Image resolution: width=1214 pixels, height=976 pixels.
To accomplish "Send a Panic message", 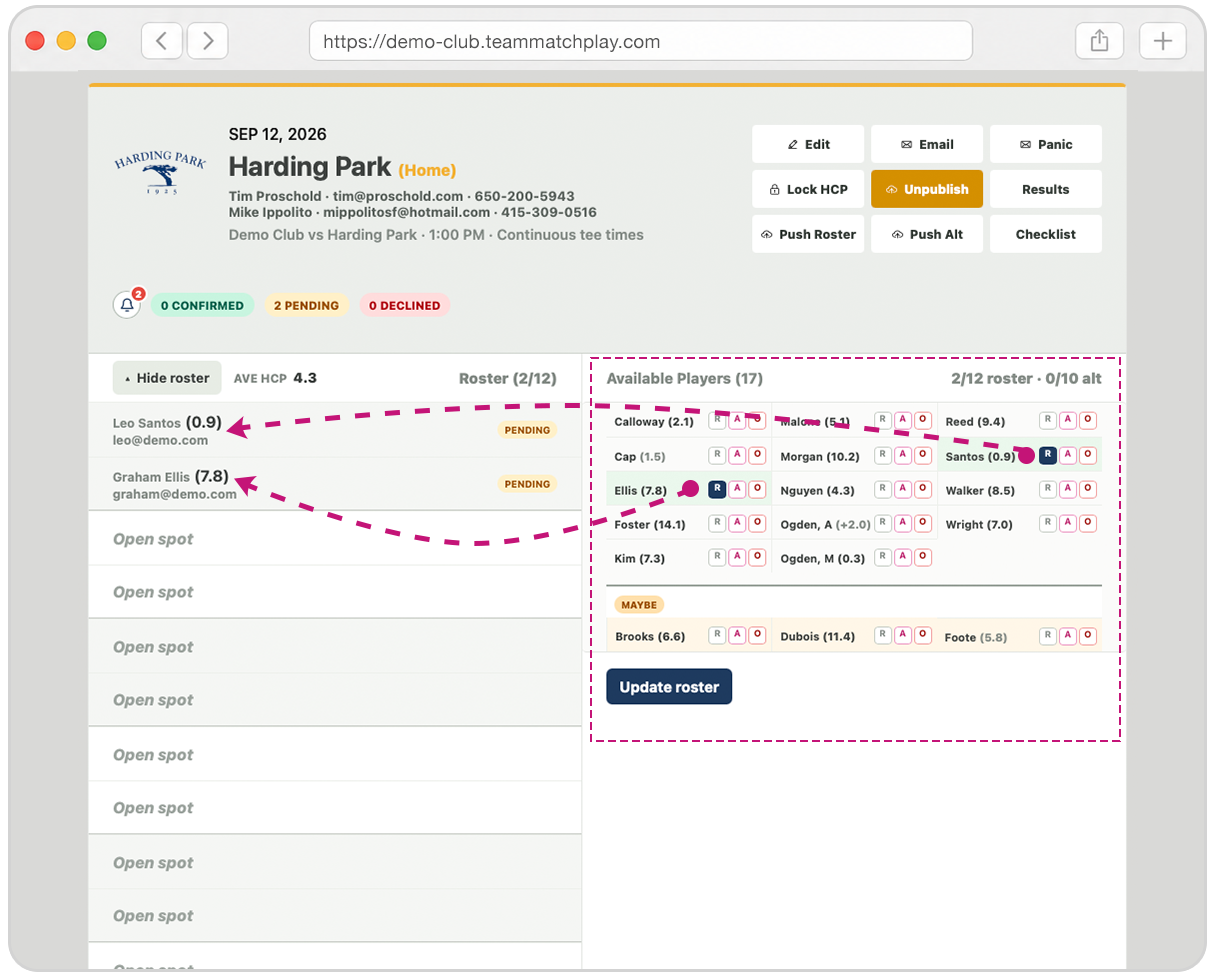I will 1046,144.
